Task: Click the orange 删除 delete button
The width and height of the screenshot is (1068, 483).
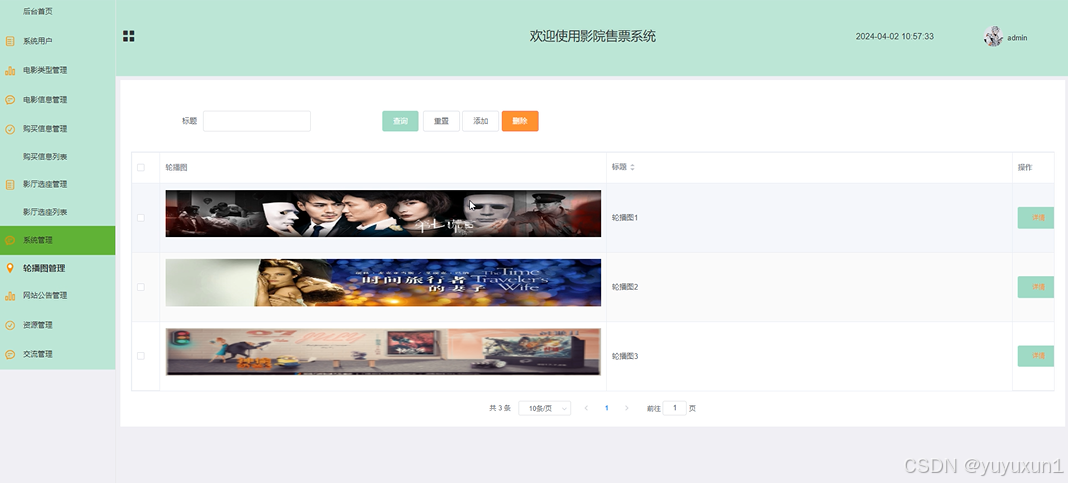Action: tap(520, 121)
